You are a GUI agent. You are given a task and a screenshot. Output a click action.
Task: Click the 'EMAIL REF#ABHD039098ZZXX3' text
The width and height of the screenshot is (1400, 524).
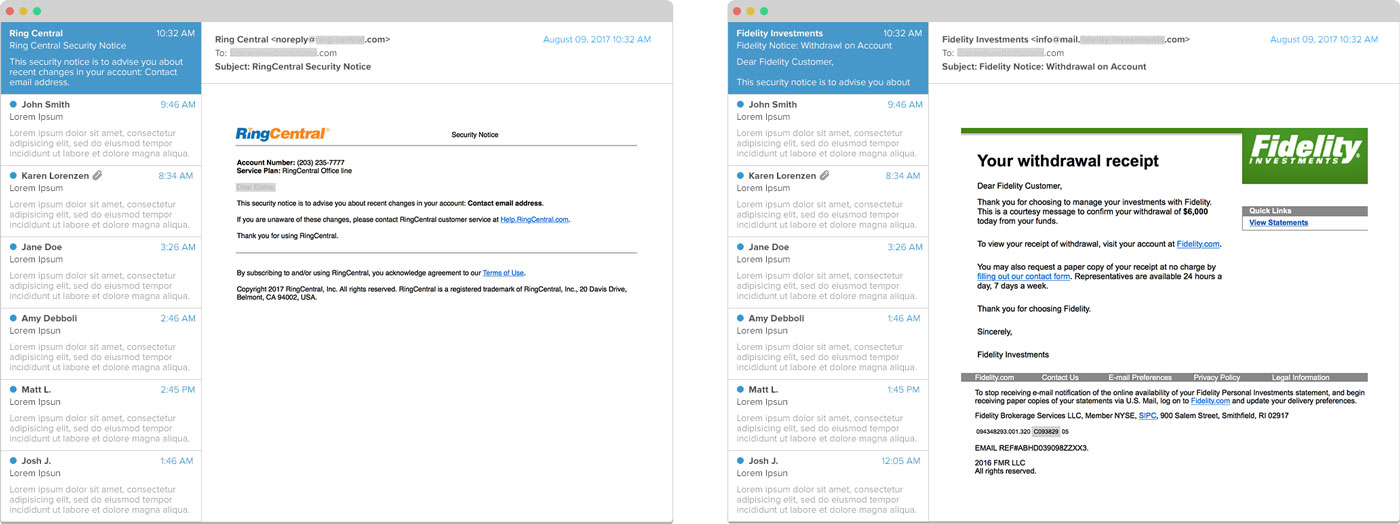(1032, 447)
